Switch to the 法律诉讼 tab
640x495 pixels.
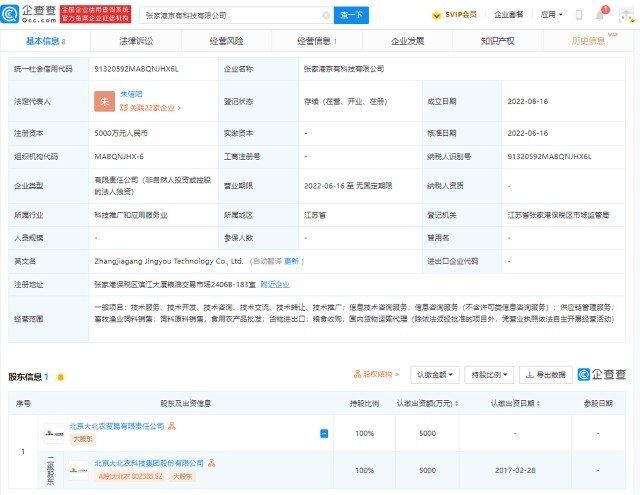pos(136,41)
